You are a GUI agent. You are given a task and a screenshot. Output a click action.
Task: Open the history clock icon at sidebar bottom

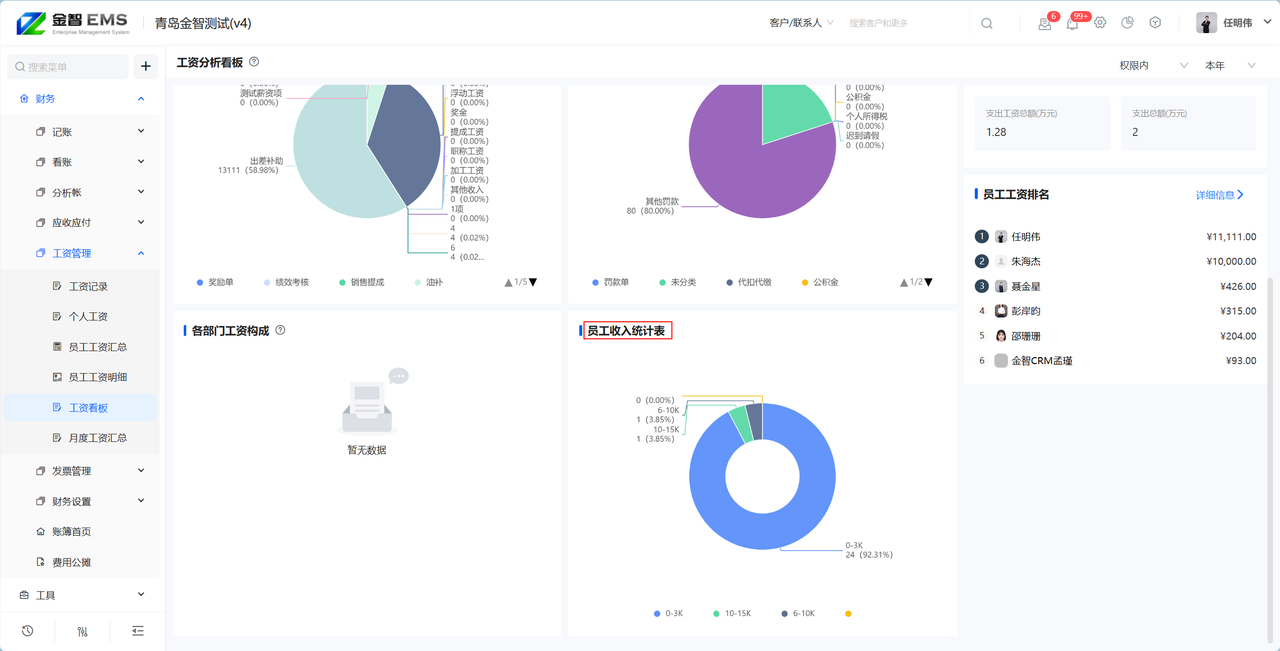pyautogui.click(x=27, y=631)
